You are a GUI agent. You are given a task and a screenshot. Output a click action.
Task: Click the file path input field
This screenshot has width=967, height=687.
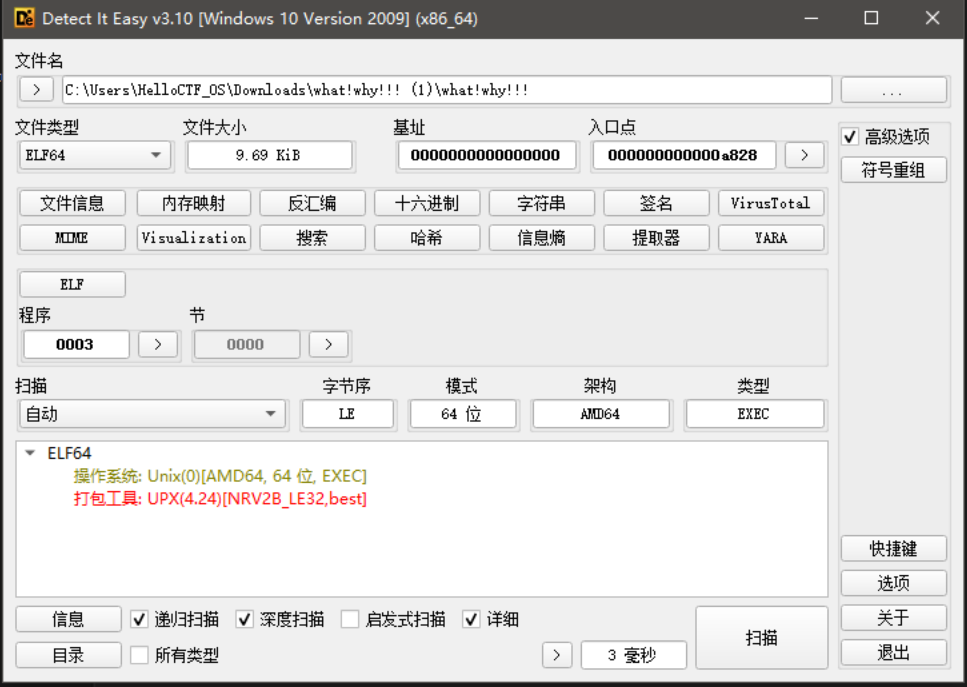446,90
